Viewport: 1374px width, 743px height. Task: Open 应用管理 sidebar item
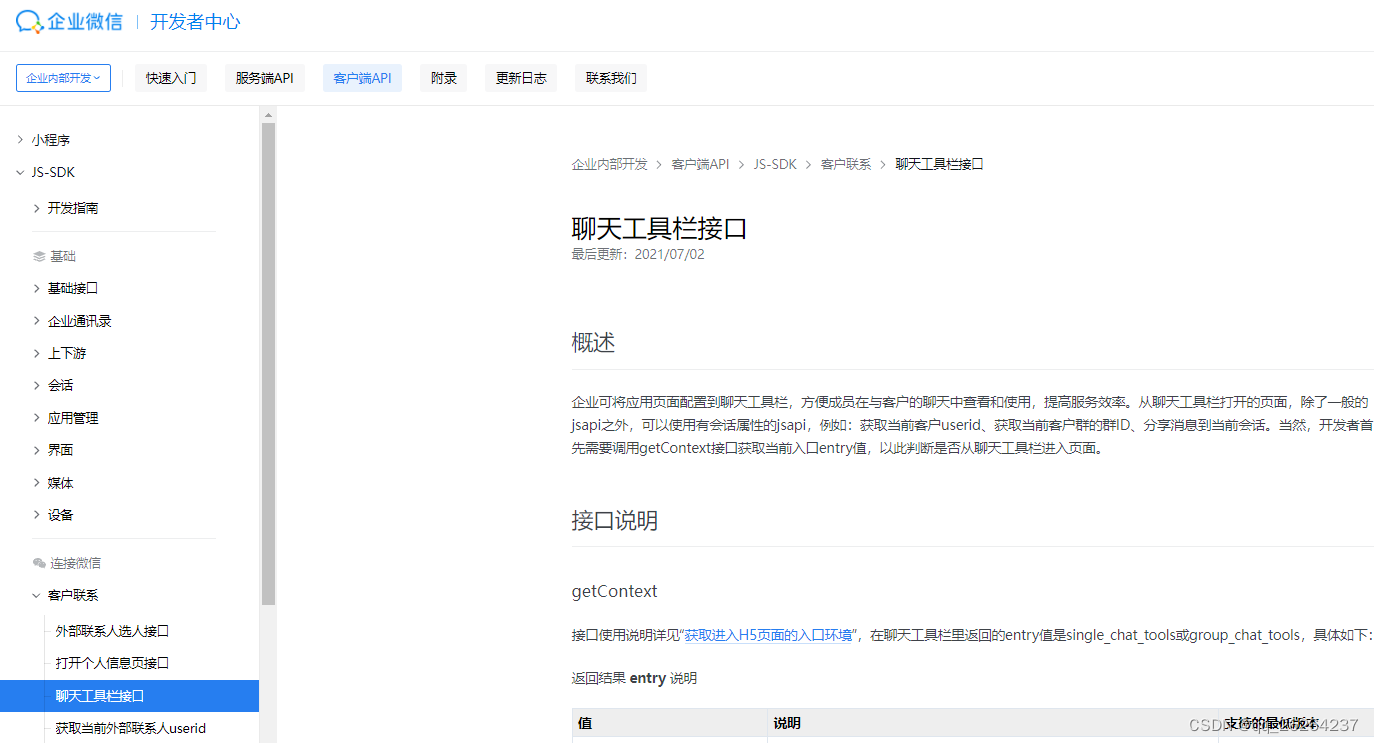(73, 418)
